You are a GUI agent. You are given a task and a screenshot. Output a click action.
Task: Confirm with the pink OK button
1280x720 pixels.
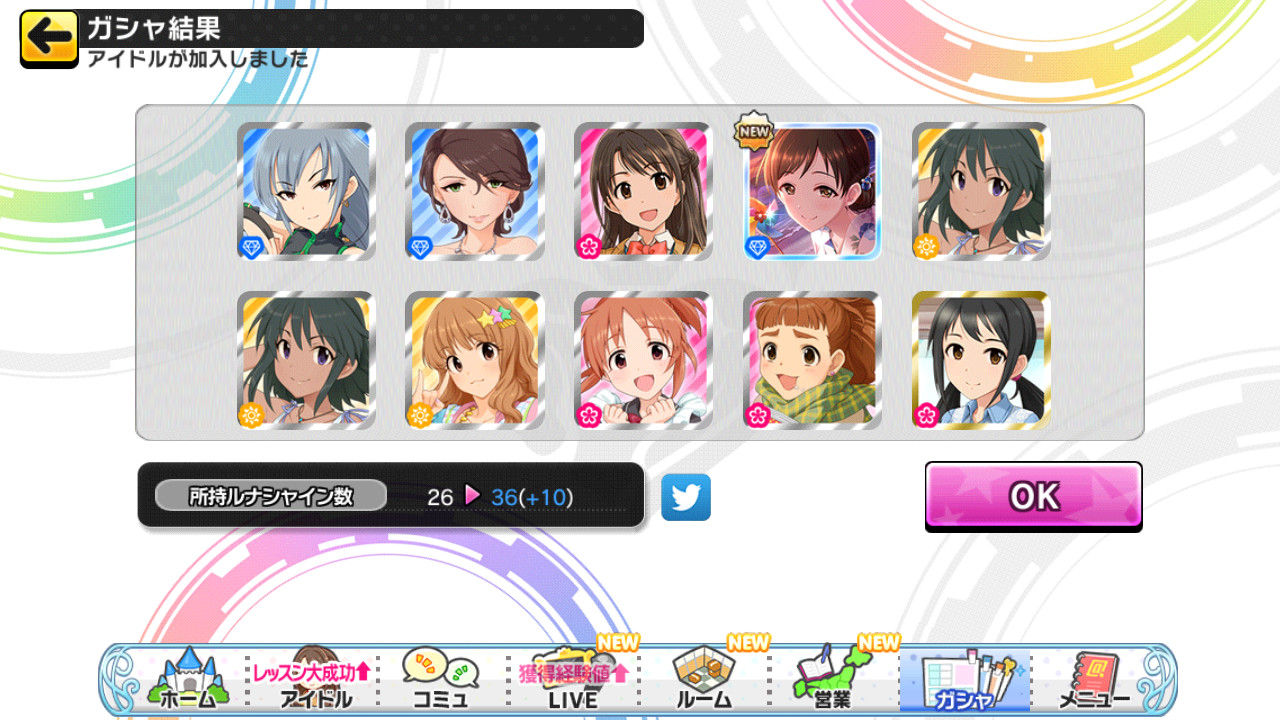pos(1033,496)
